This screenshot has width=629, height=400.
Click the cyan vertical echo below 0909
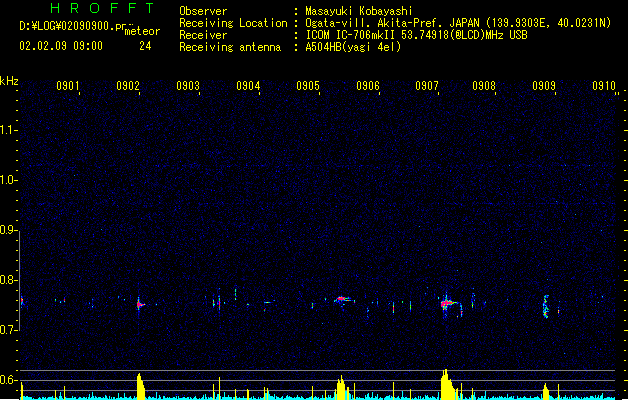point(546,307)
